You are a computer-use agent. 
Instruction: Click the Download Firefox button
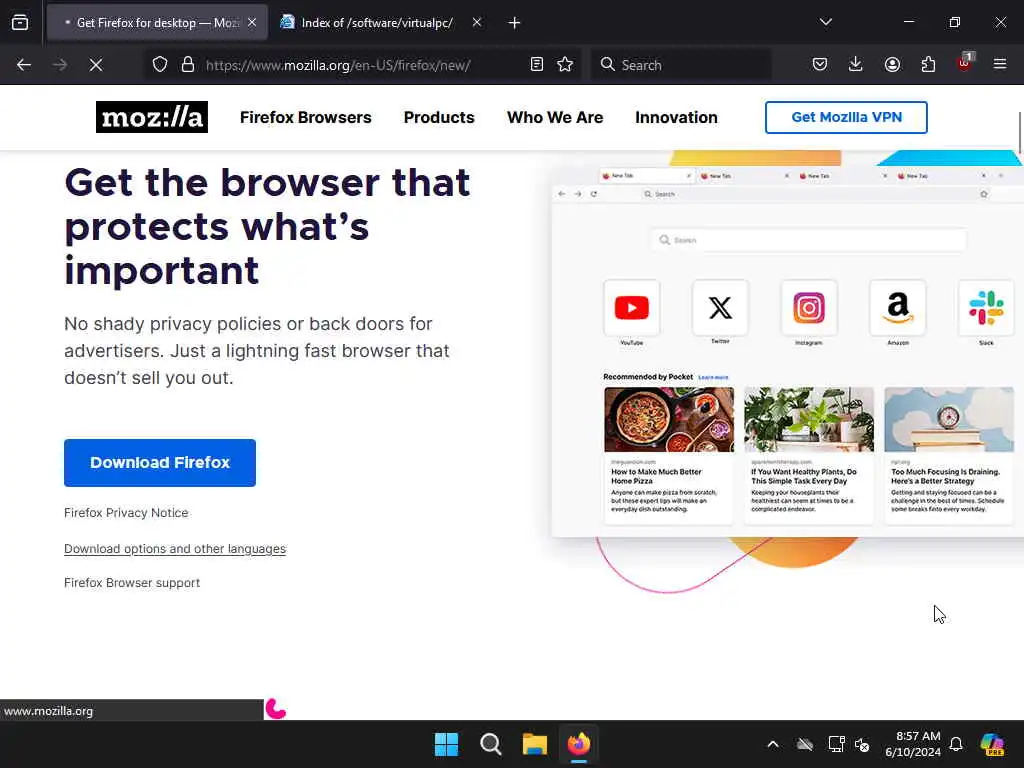(160, 463)
